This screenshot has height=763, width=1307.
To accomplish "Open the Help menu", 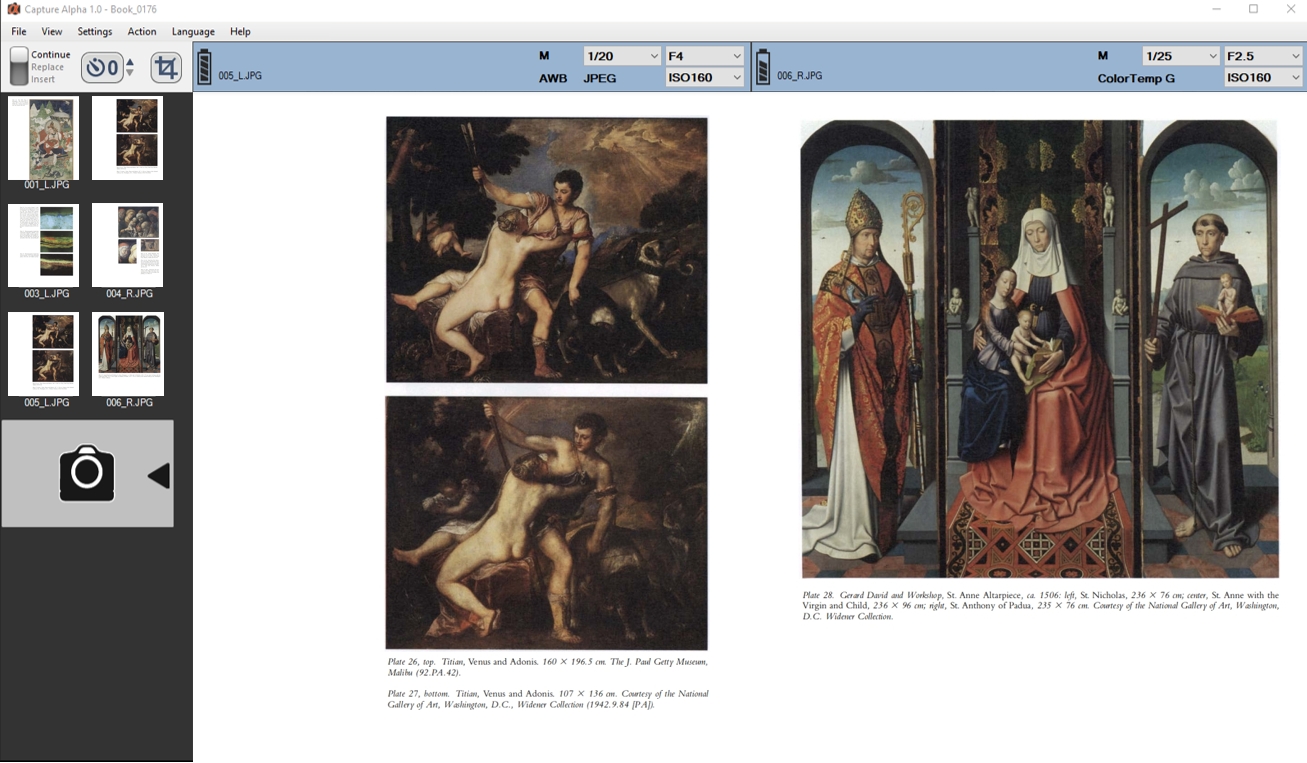I will pyautogui.click(x=240, y=32).
